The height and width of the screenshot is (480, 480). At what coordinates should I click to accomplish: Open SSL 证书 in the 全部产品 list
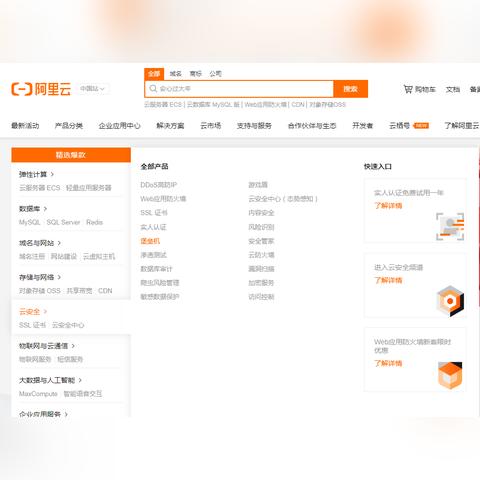click(154, 213)
